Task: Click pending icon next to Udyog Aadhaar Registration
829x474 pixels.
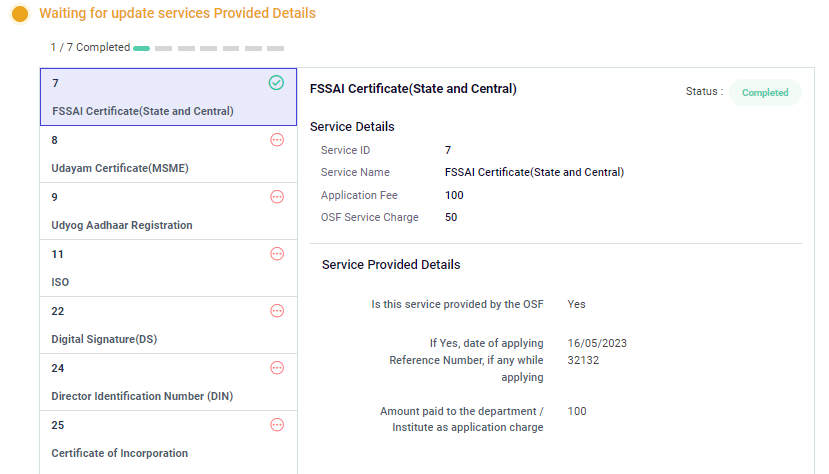Action: 277,197
